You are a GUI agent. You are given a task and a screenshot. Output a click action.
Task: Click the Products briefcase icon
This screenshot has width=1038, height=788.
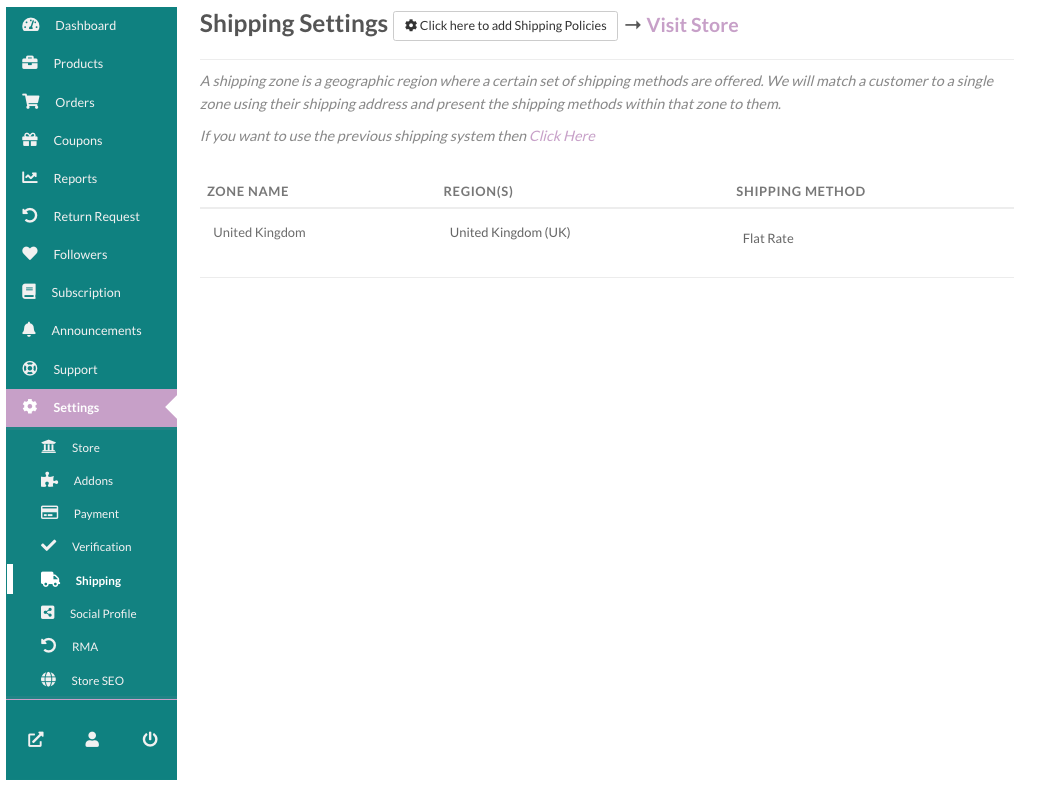point(30,63)
